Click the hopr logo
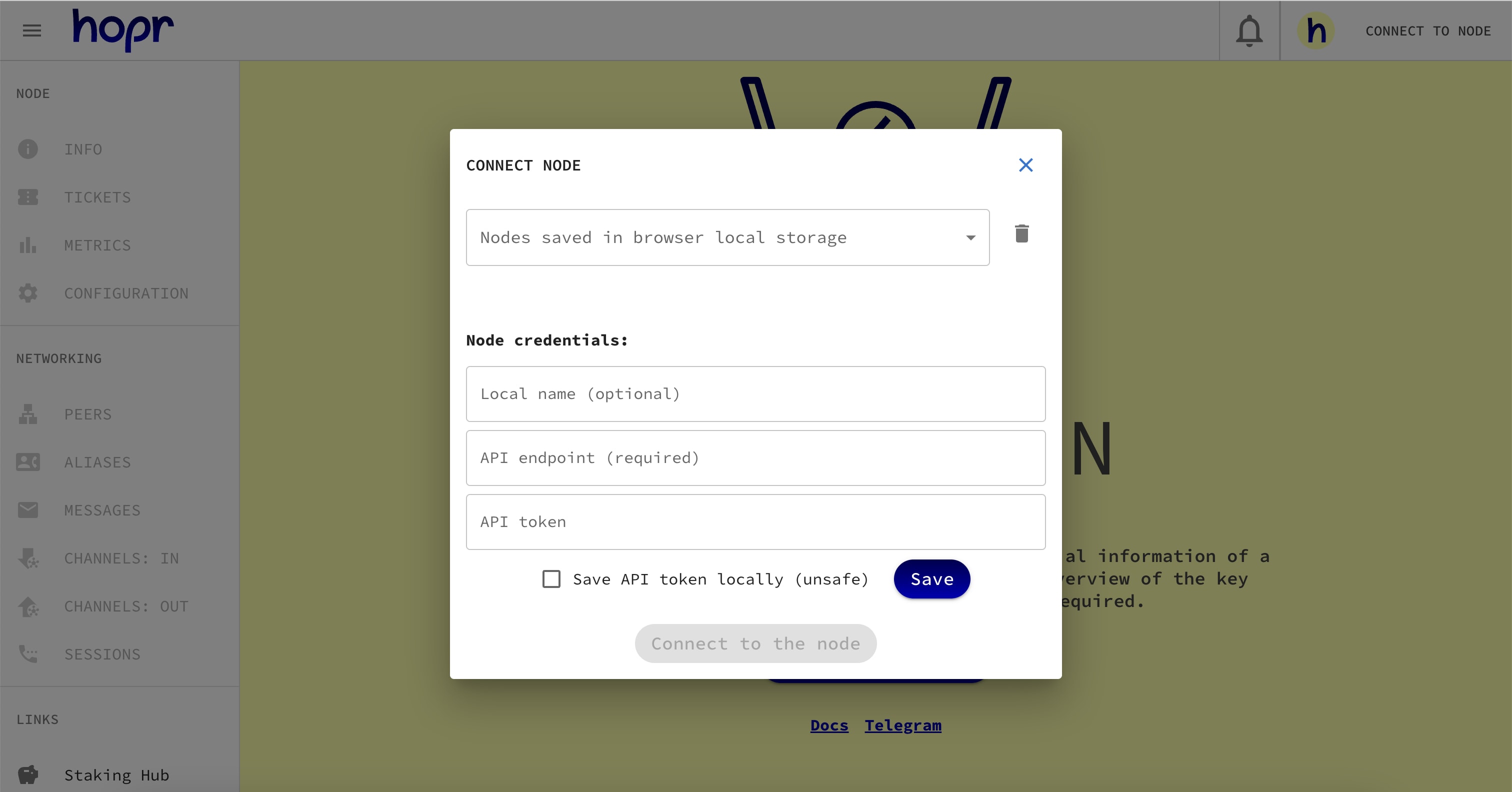The width and height of the screenshot is (1512, 792). 122,29
